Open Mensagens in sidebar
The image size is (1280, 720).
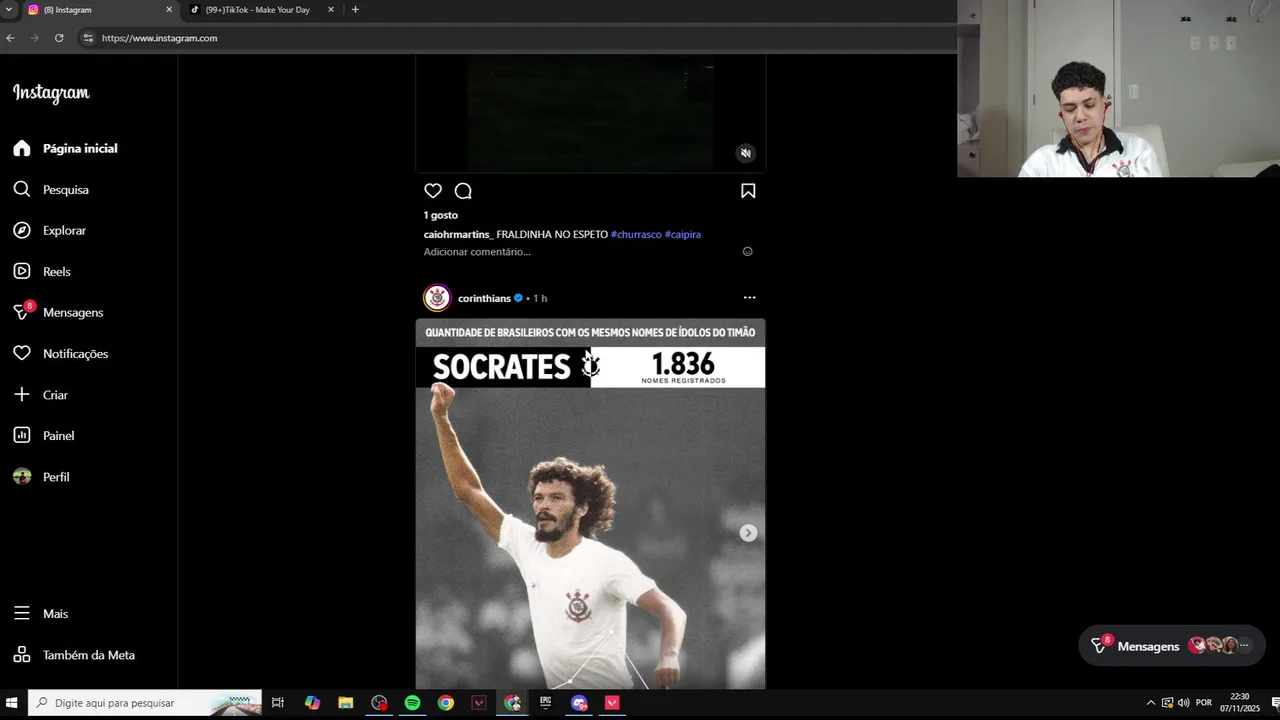[58, 312]
